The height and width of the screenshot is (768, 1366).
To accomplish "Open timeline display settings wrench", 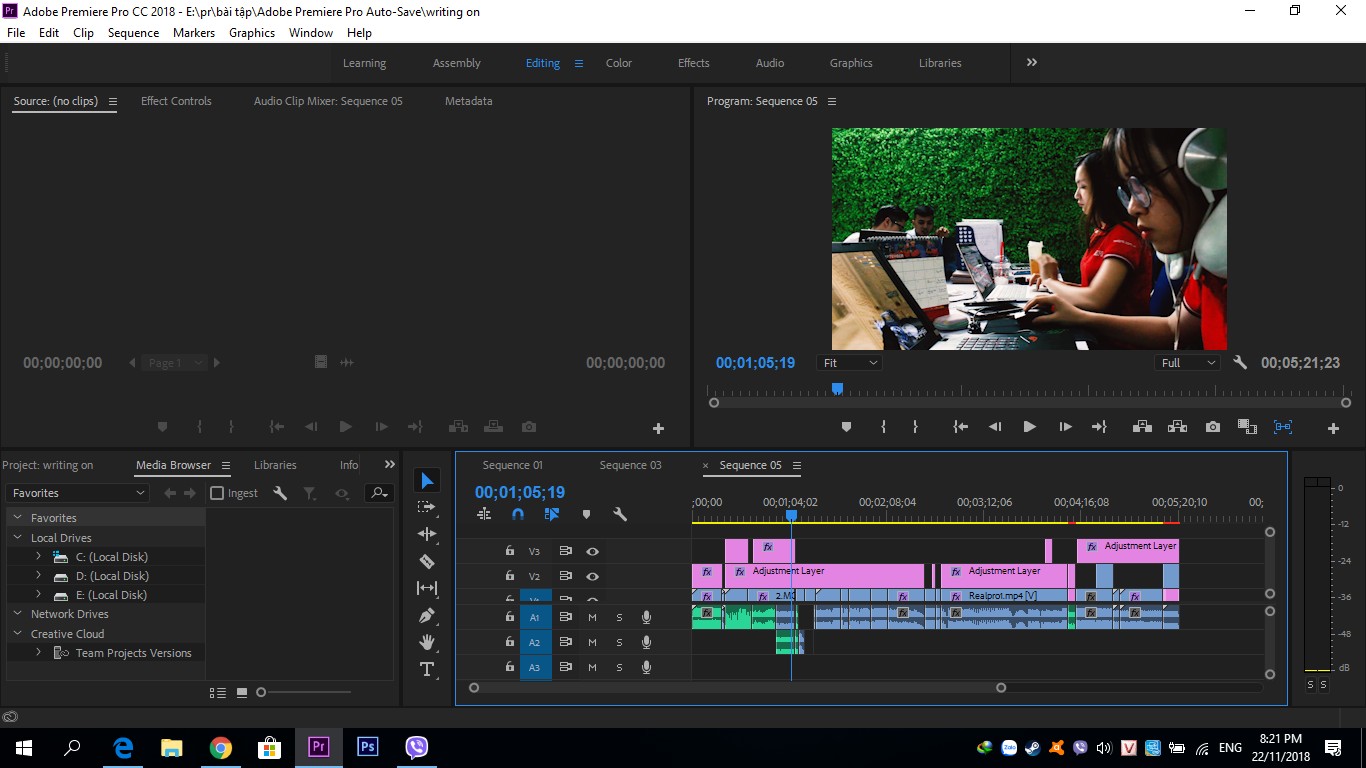I will pyautogui.click(x=620, y=514).
